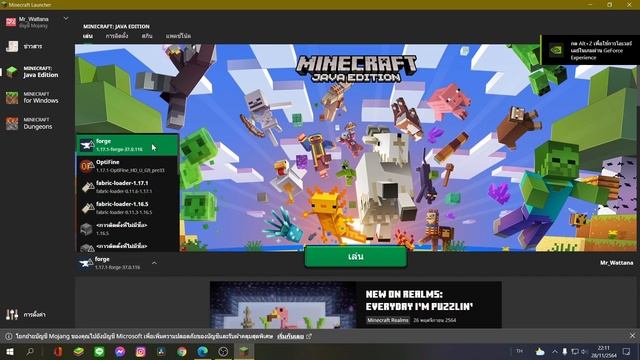Open the network tray icon

[x=575, y=351]
